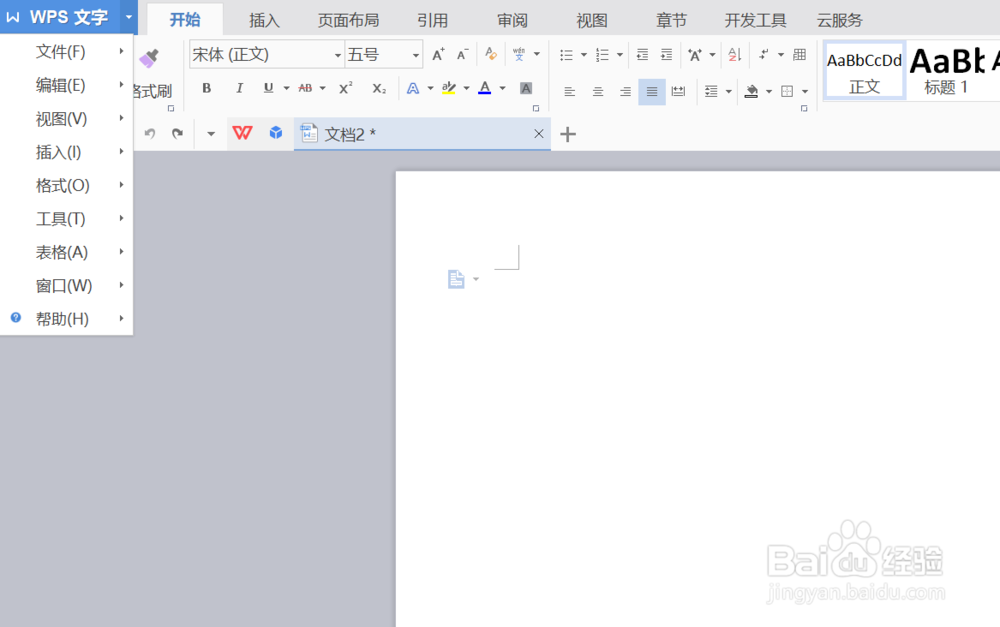
Task: Switch to the 插入 ribbon tab
Action: (x=264, y=18)
